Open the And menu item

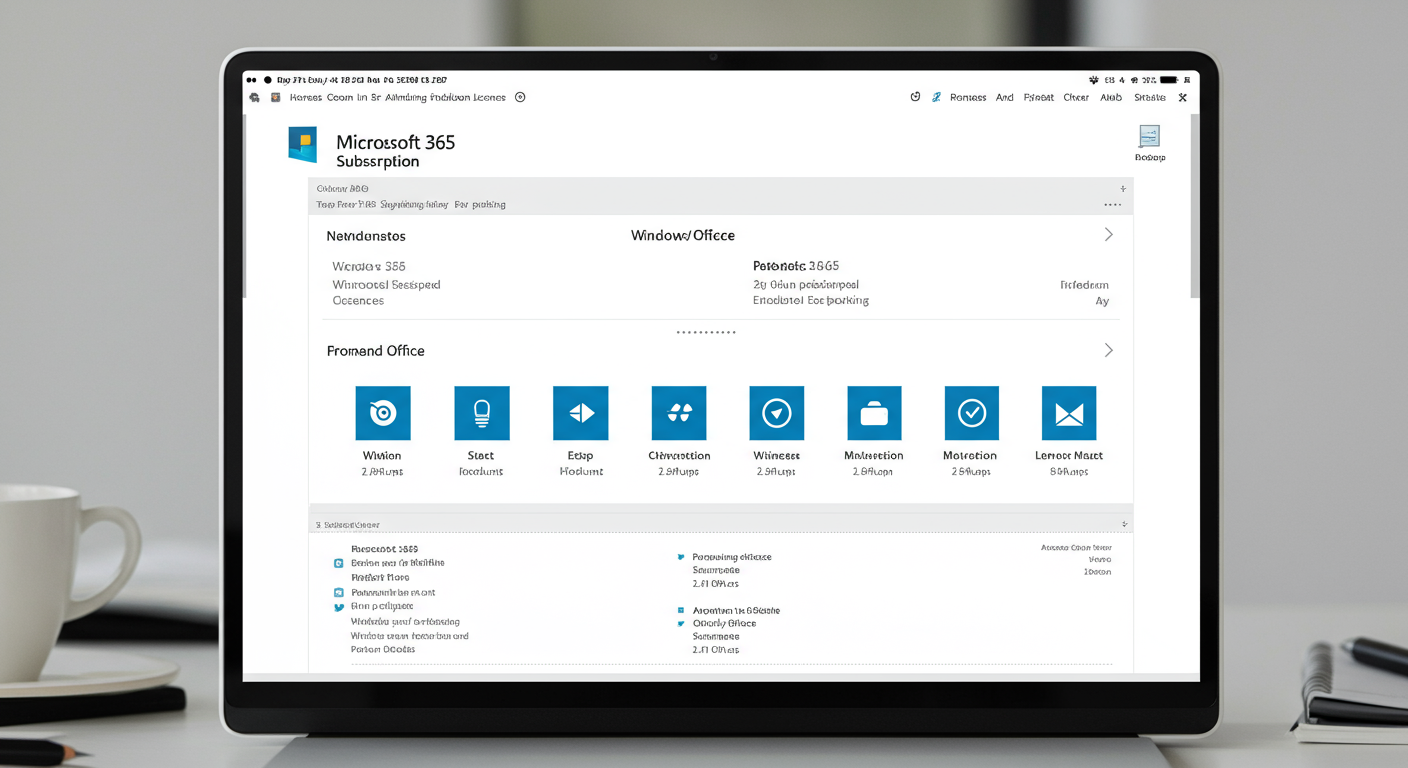click(1005, 98)
